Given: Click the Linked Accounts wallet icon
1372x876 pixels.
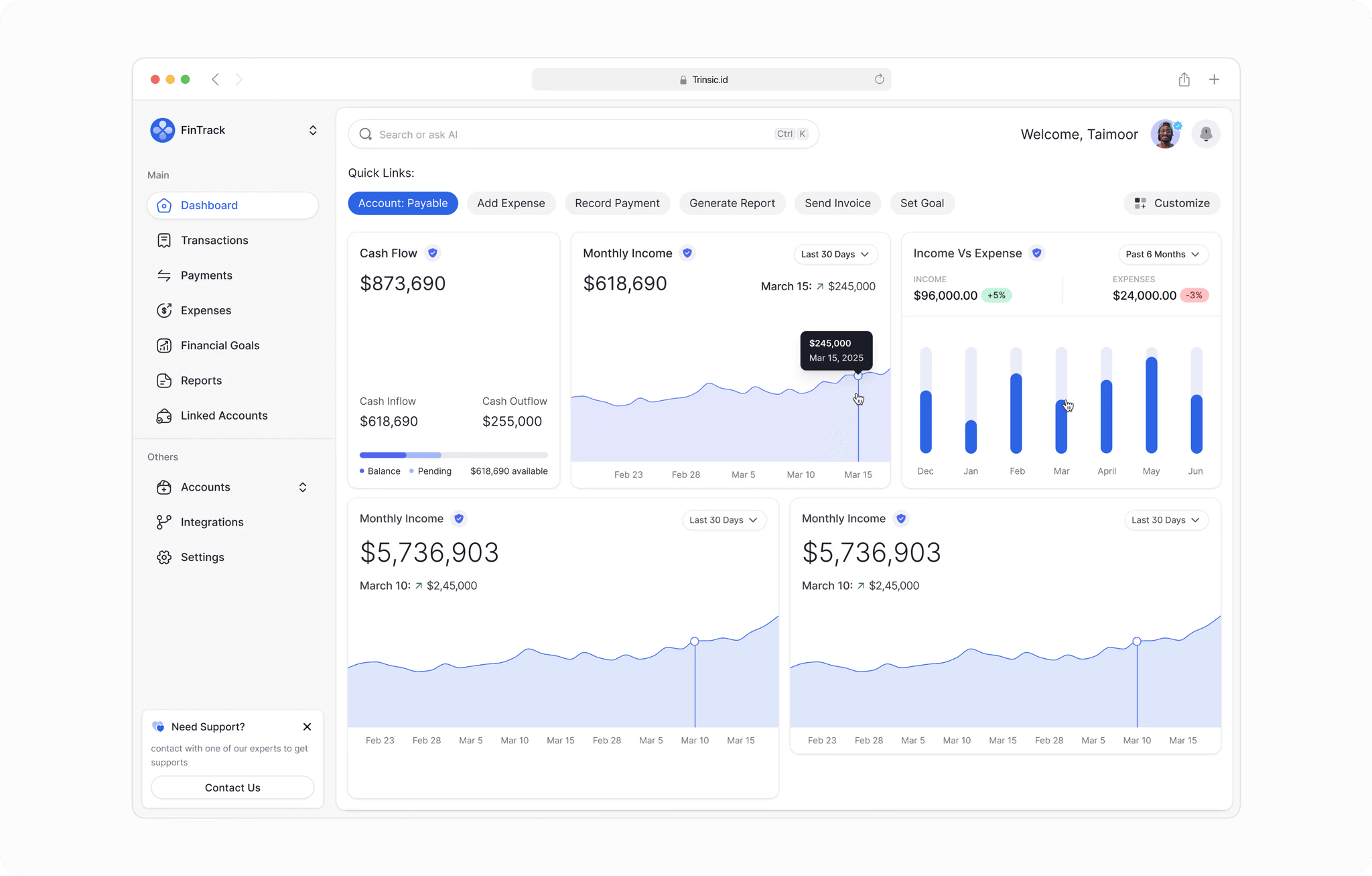Looking at the screenshot, I should pos(164,416).
